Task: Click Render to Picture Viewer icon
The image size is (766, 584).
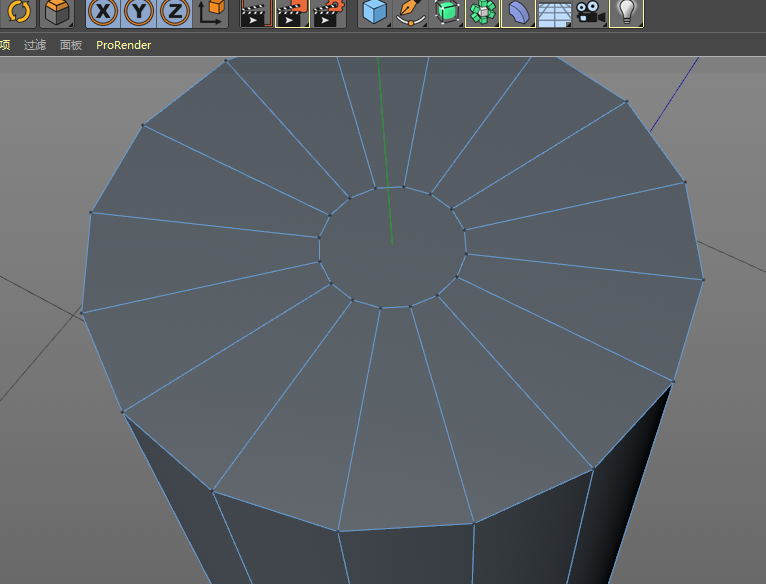Action: (x=292, y=12)
